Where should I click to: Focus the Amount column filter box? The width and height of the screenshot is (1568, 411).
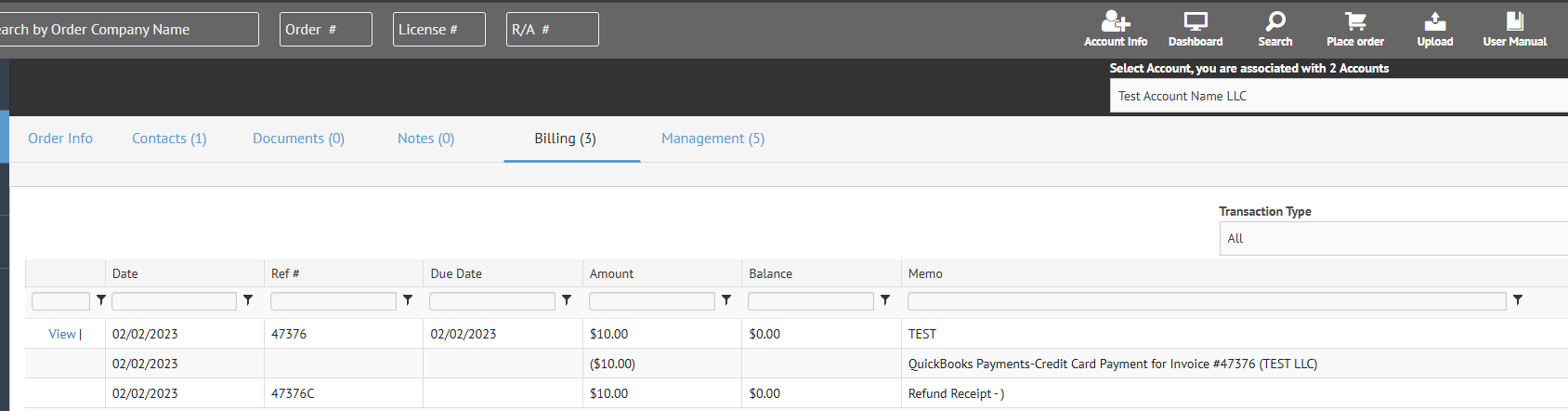pyautogui.click(x=652, y=301)
